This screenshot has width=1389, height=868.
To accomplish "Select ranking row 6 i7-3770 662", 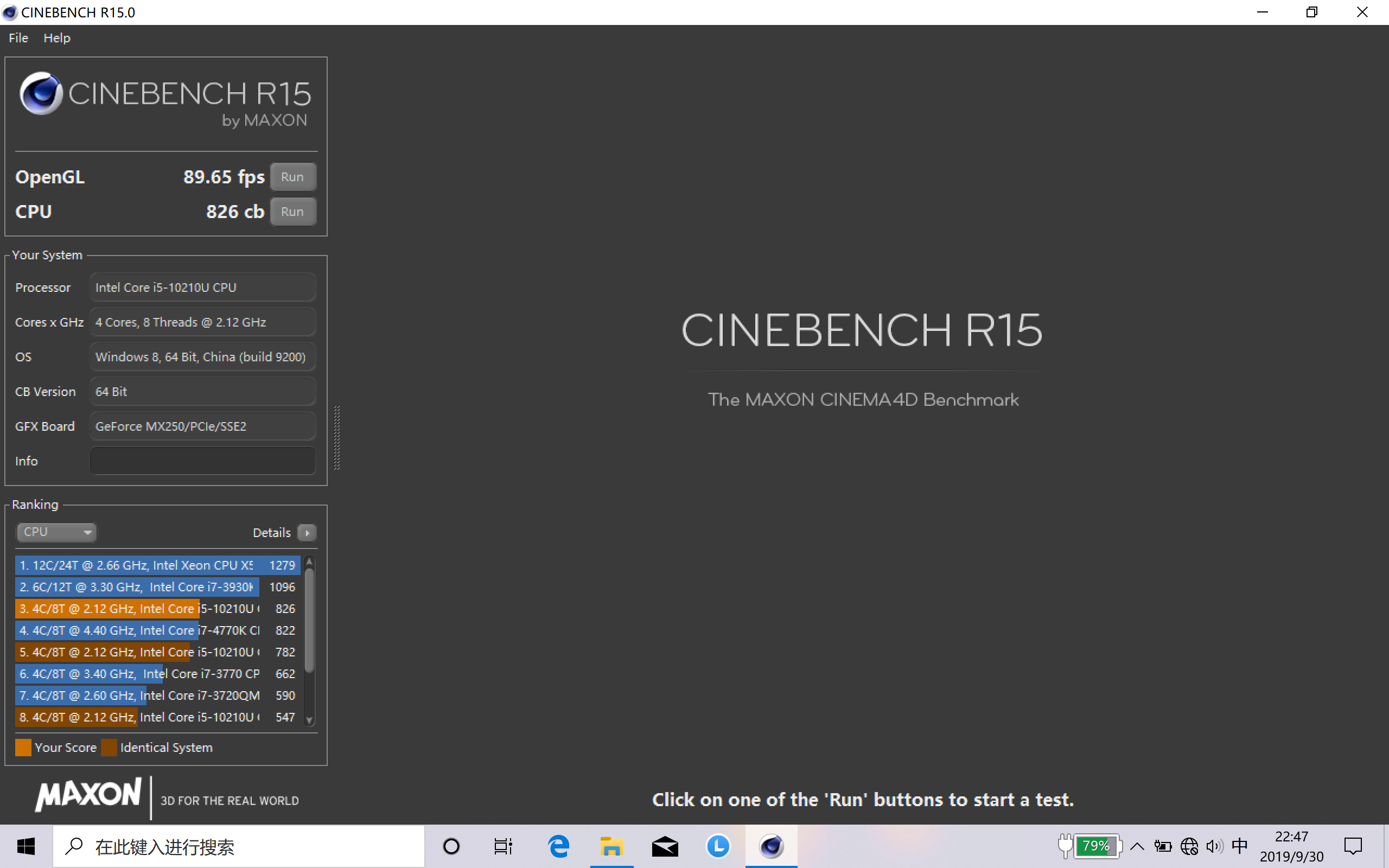I will tap(158, 674).
